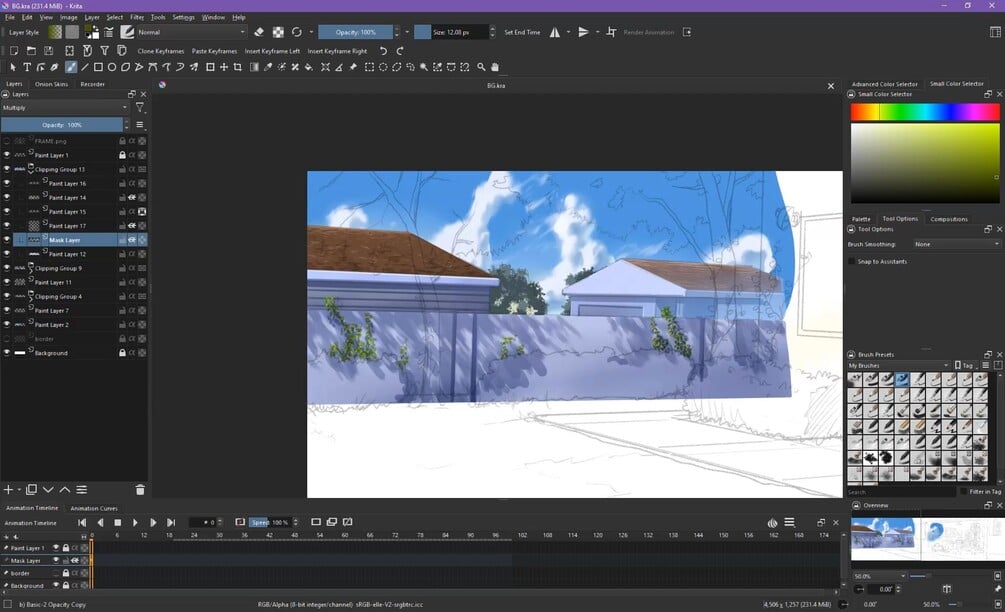Open the overview zoom 50.0% dropdown
The height and width of the screenshot is (612, 1005).
[879, 576]
